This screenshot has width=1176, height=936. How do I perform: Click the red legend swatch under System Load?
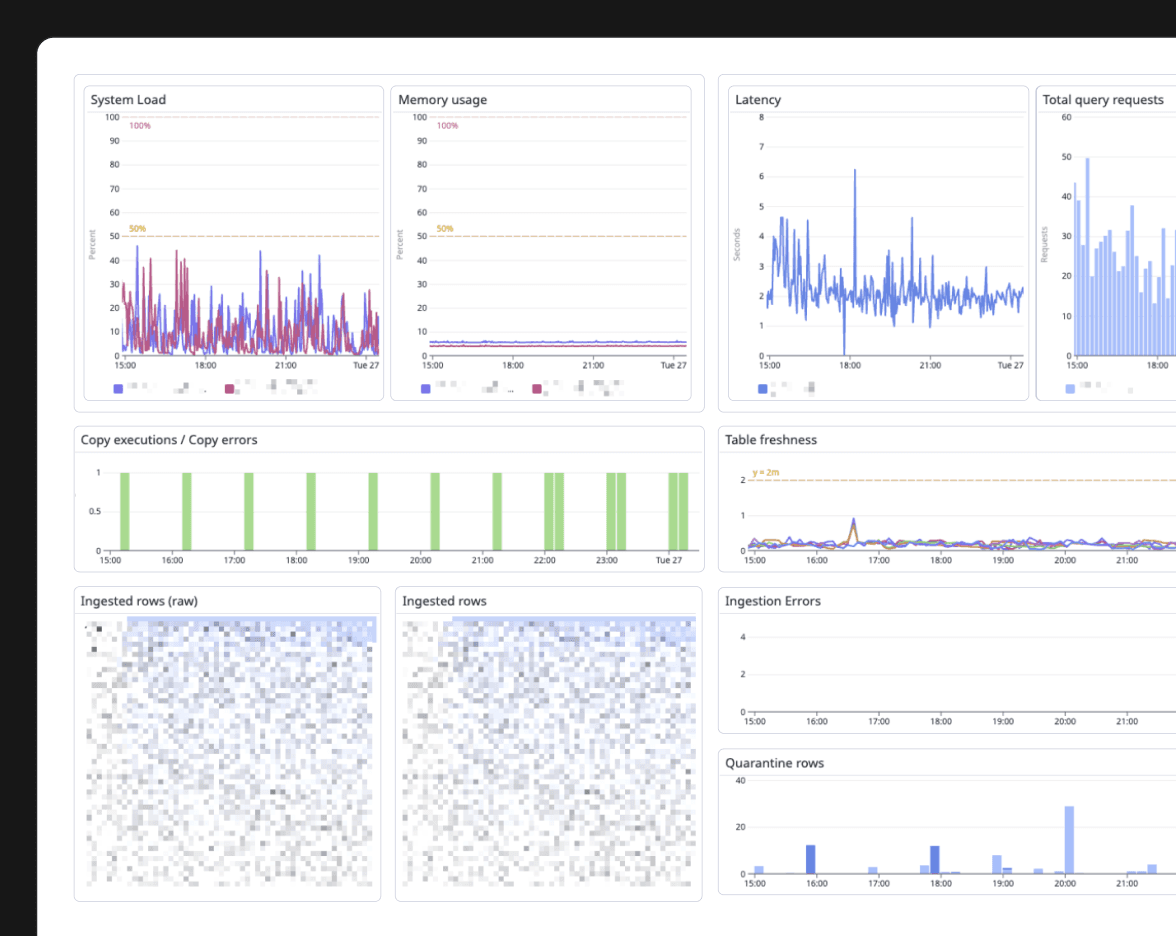(x=230, y=388)
